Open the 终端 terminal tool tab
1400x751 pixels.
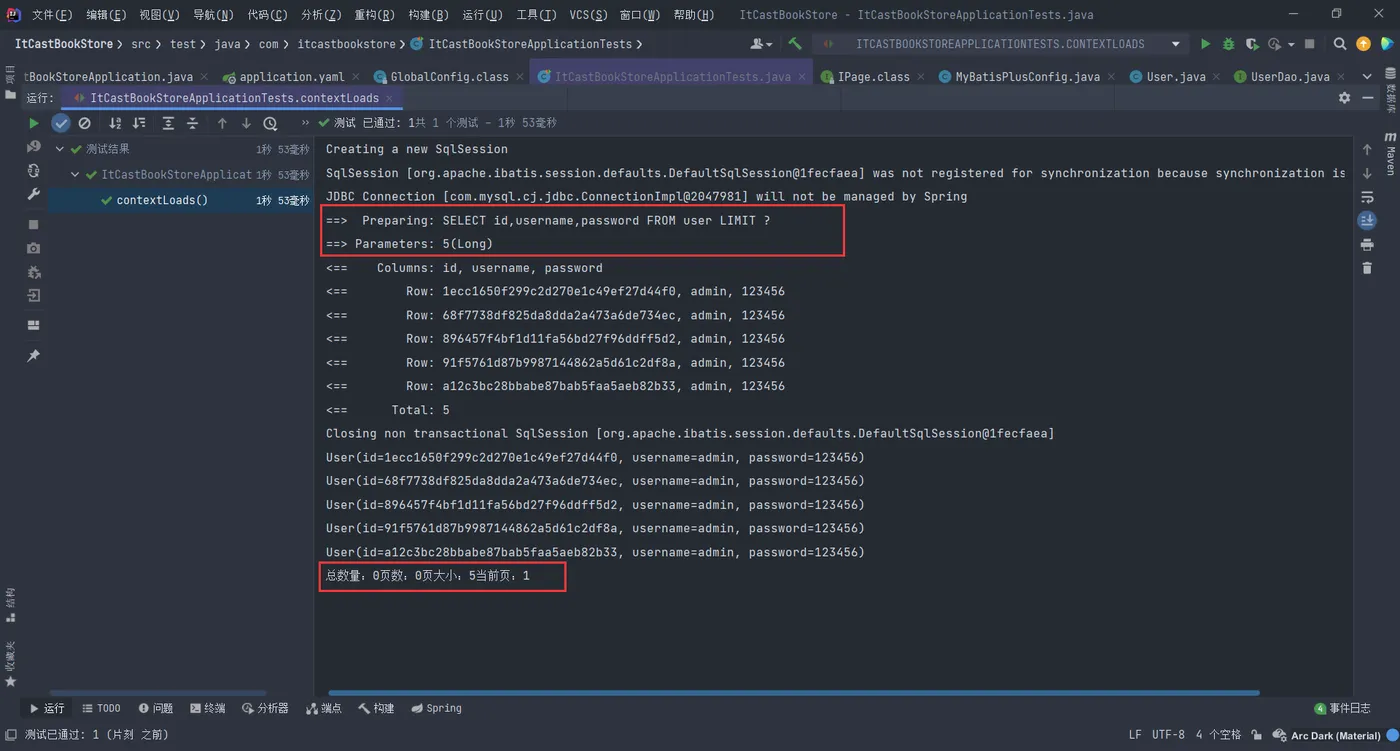tap(208, 708)
